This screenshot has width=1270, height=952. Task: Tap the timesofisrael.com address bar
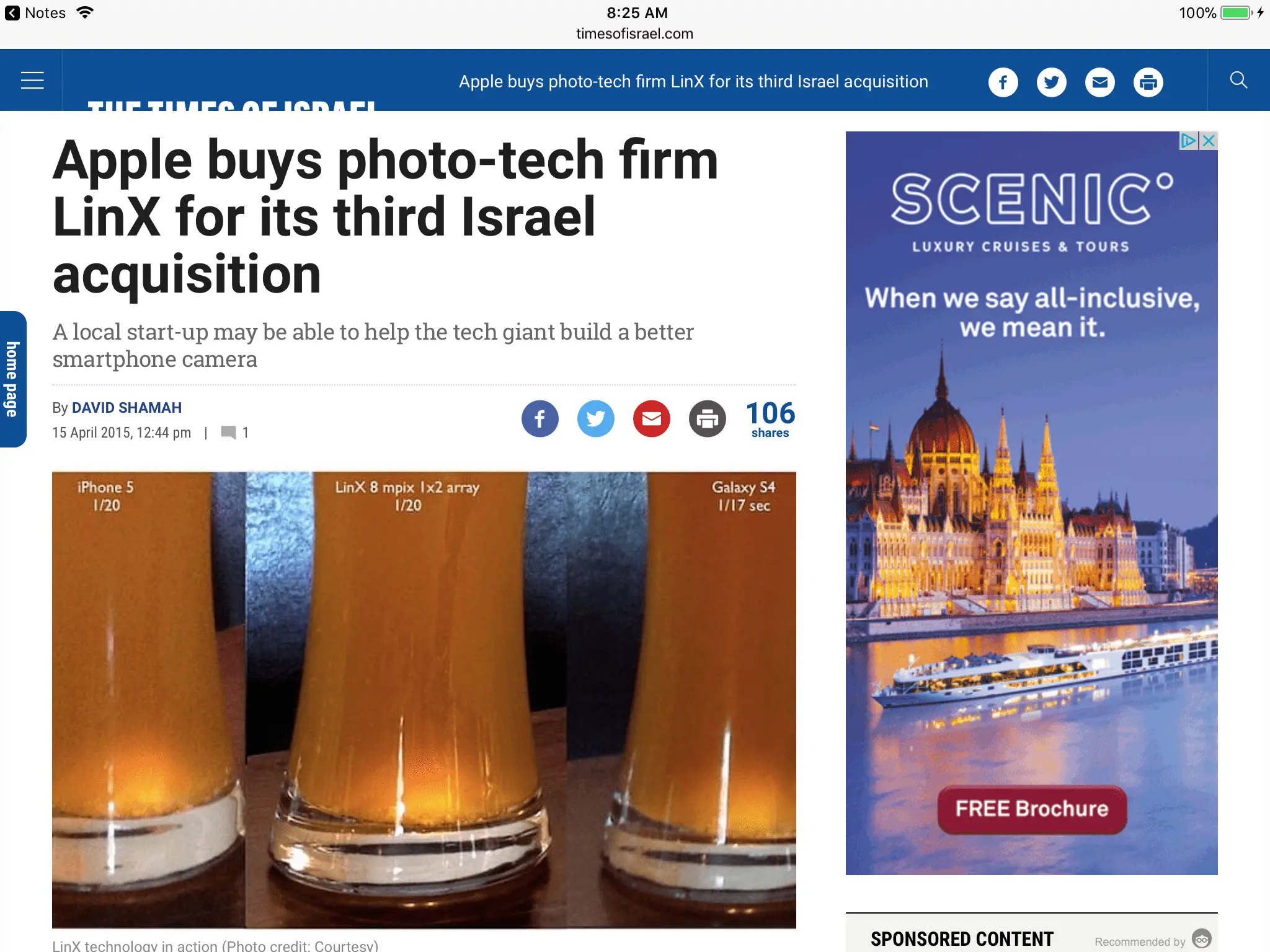pyautogui.click(x=634, y=33)
